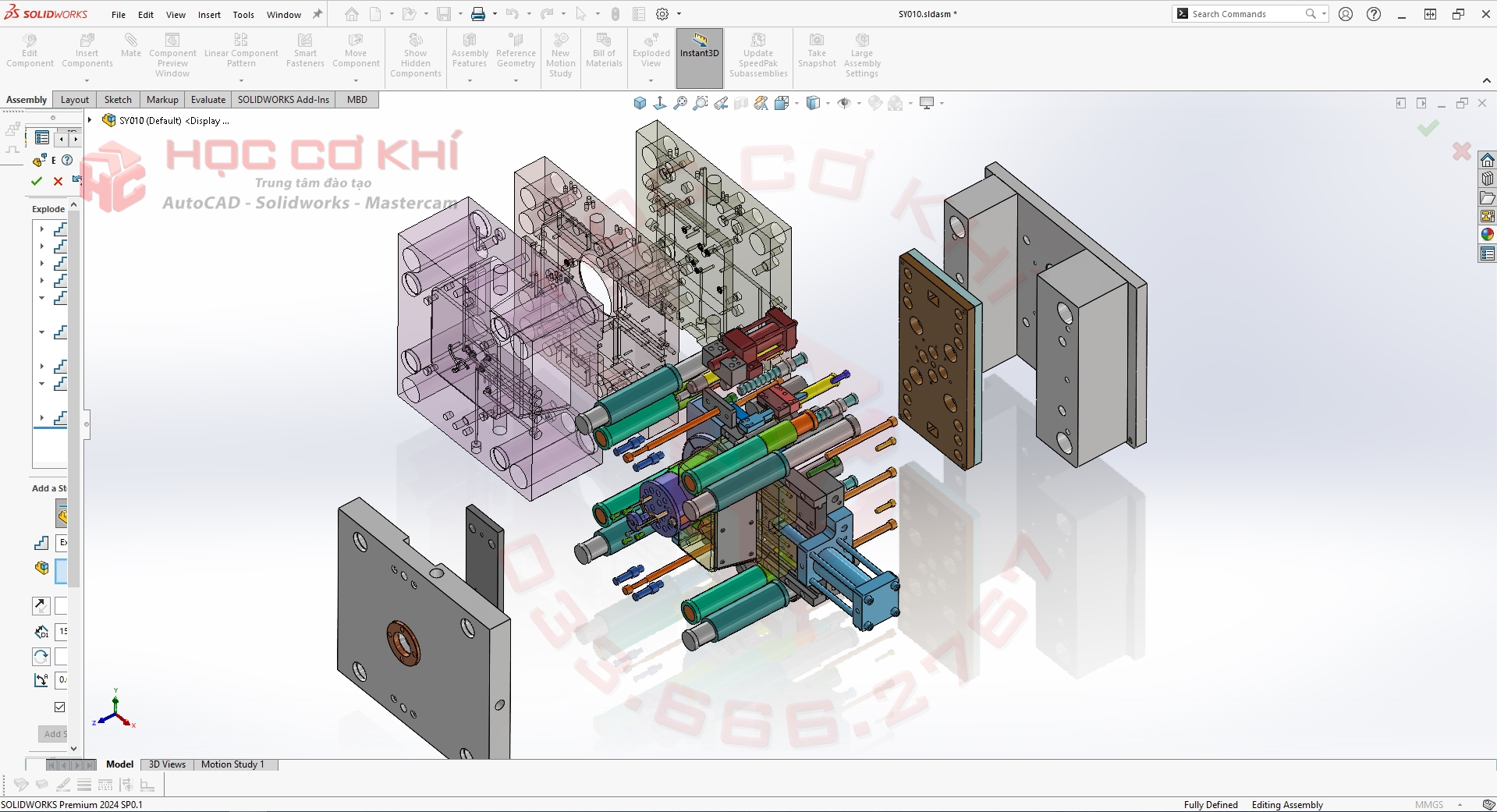1497x812 pixels.
Task: Open the Display Style dropdown arrow
Action: point(828,103)
